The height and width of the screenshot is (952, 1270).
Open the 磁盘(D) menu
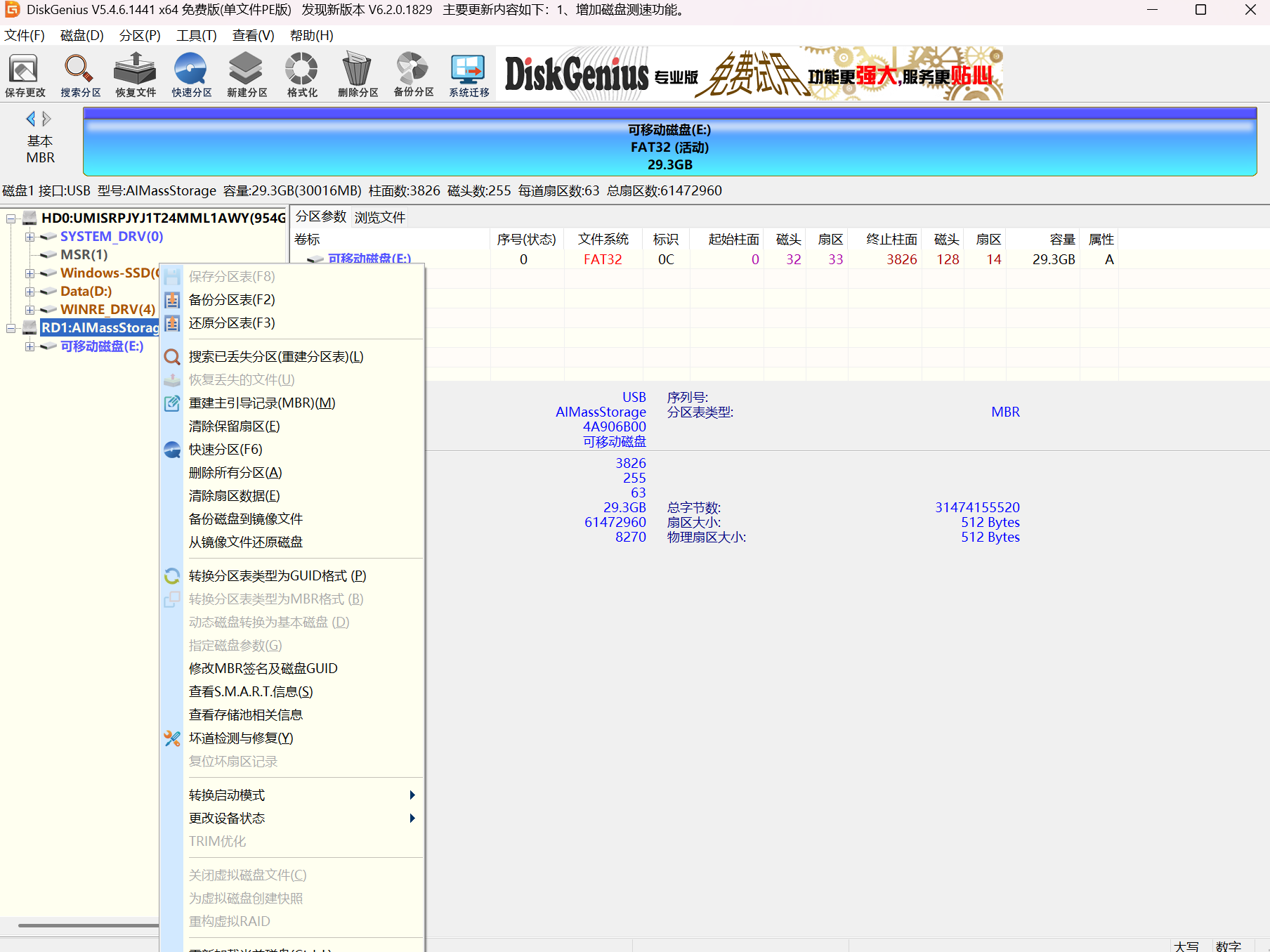coord(81,35)
